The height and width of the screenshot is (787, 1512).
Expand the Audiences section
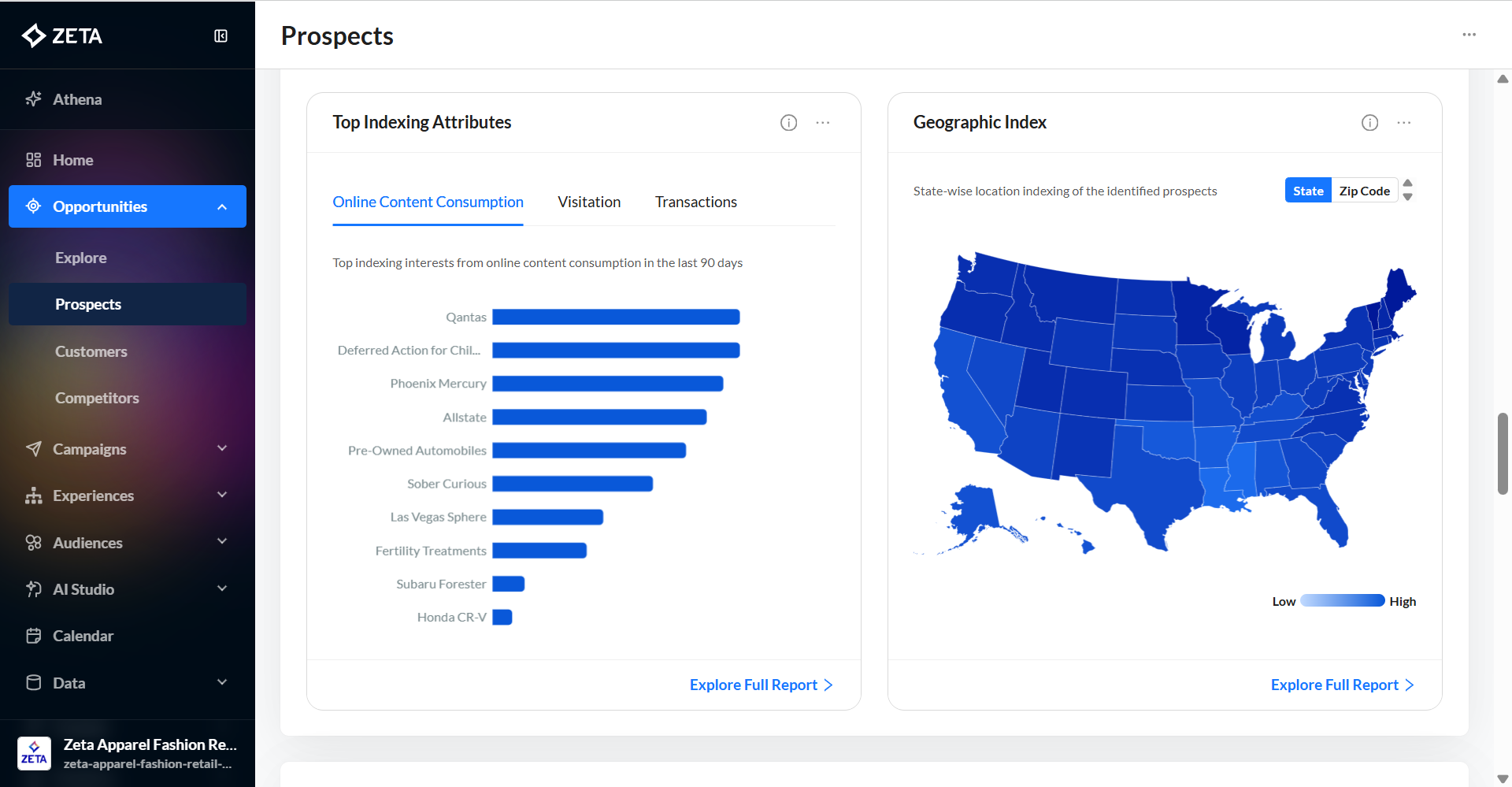[222, 542]
